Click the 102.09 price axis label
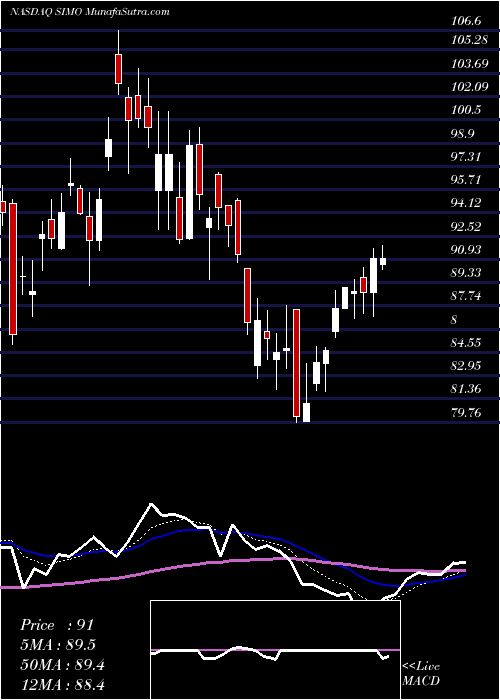 pos(470,87)
